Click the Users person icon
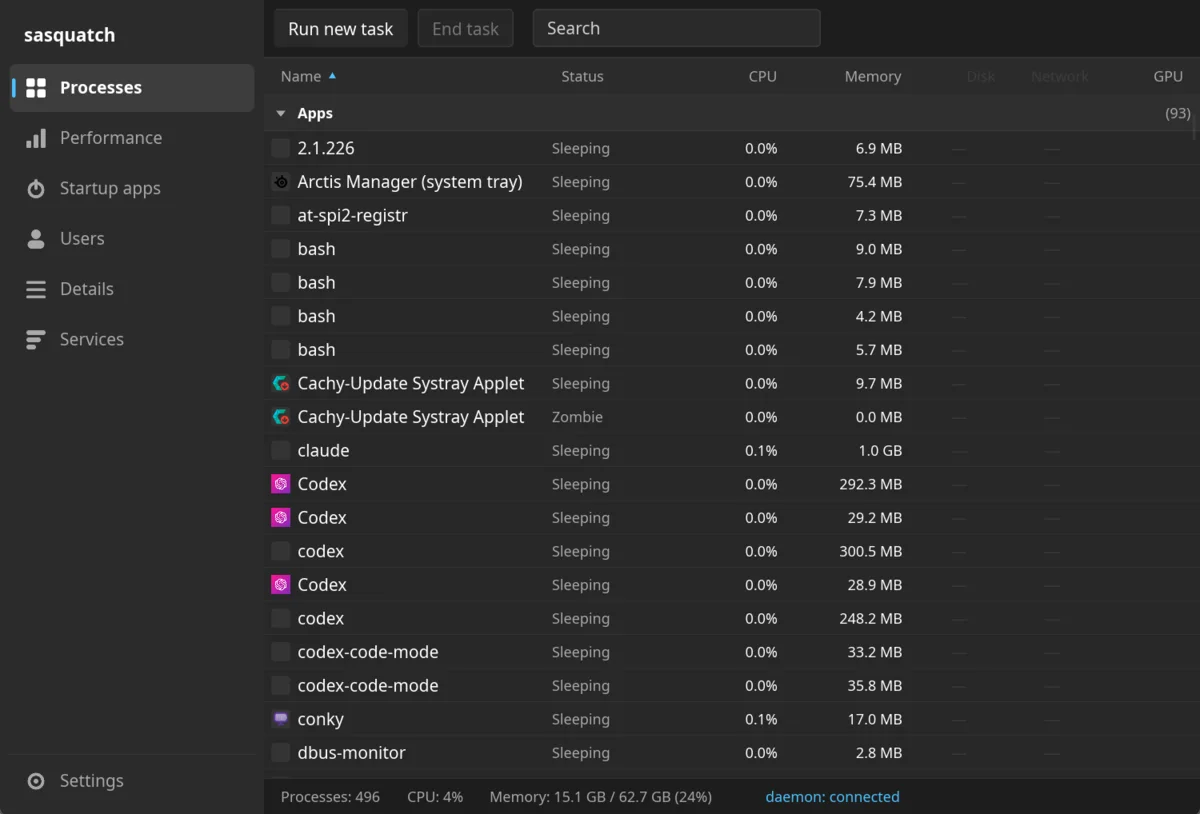Viewport: 1200px width, 814px height. 36,238
